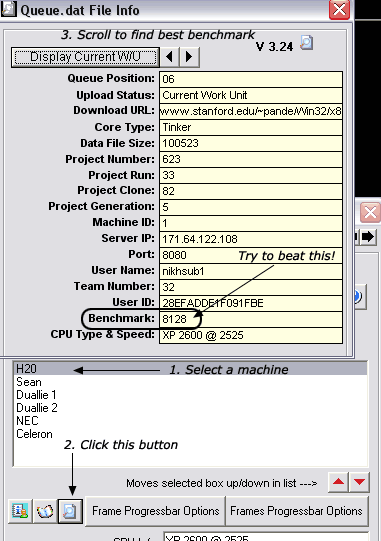
Task: Click the info icon button at bottom left
Action: pos(20,511)
